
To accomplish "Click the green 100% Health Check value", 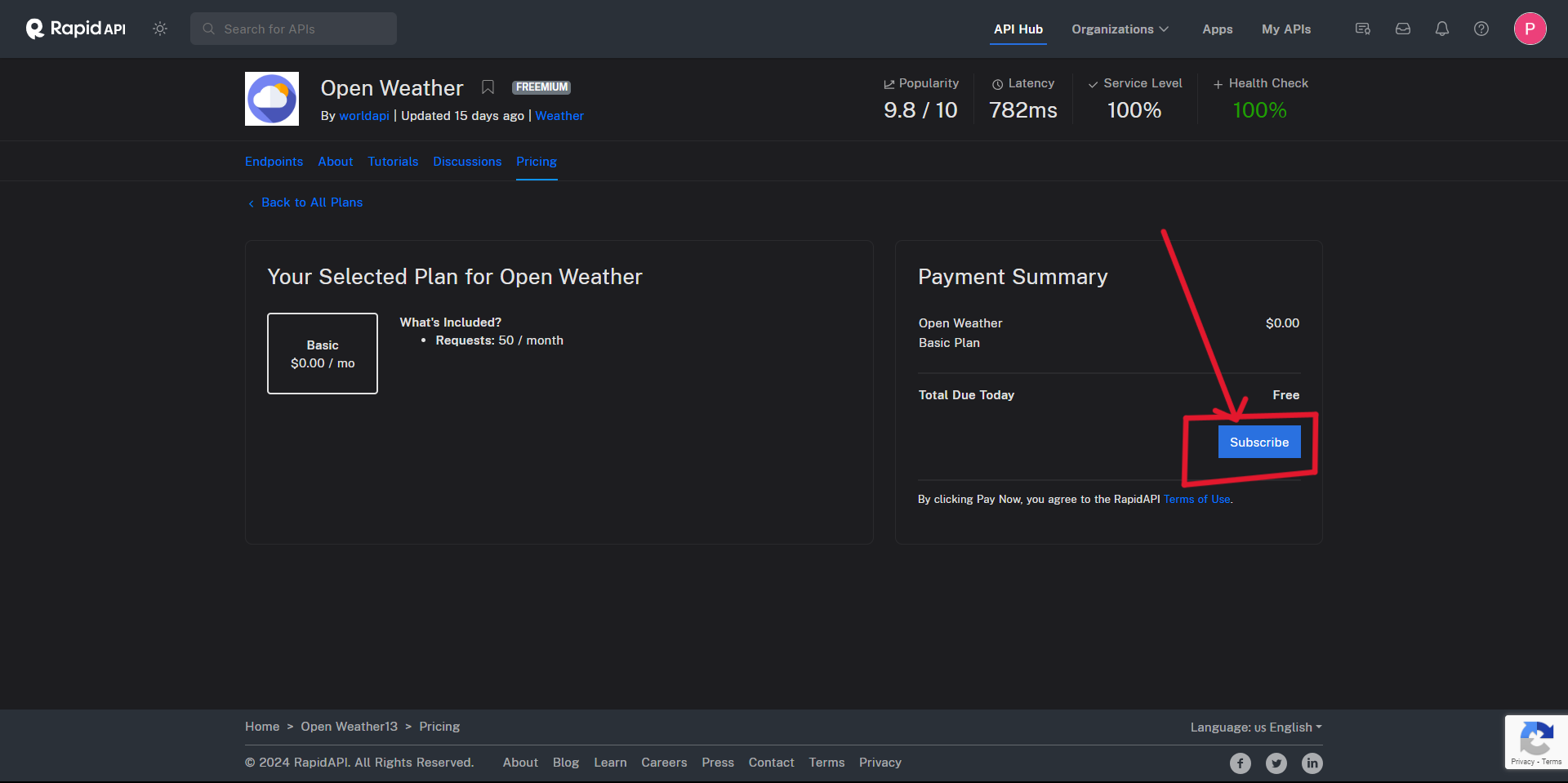I will pos(1259,110).
